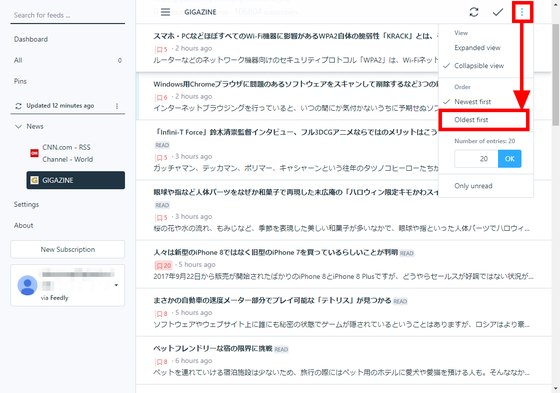The height and width of the screenshot is (393, 560).
Task: Open the three-dot options menu at top right
Action: 522,12
